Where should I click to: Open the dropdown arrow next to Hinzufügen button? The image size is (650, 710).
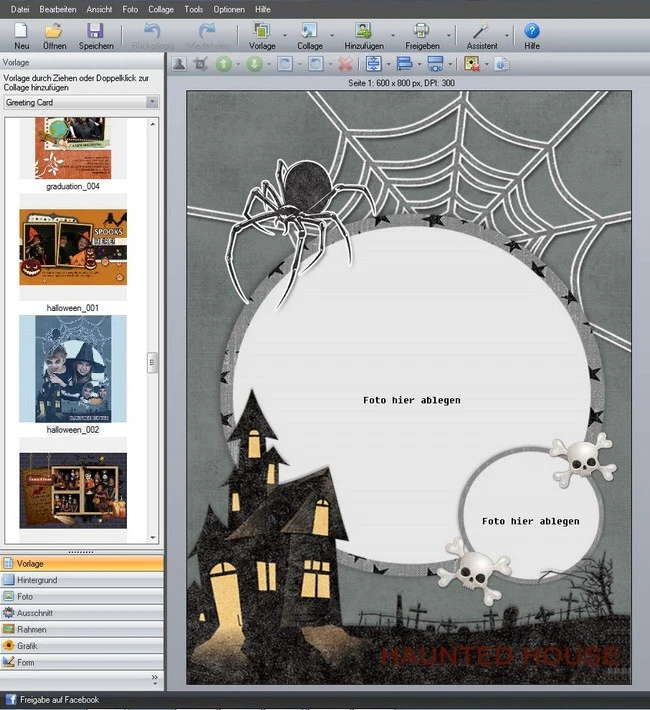tap(392, 35)
